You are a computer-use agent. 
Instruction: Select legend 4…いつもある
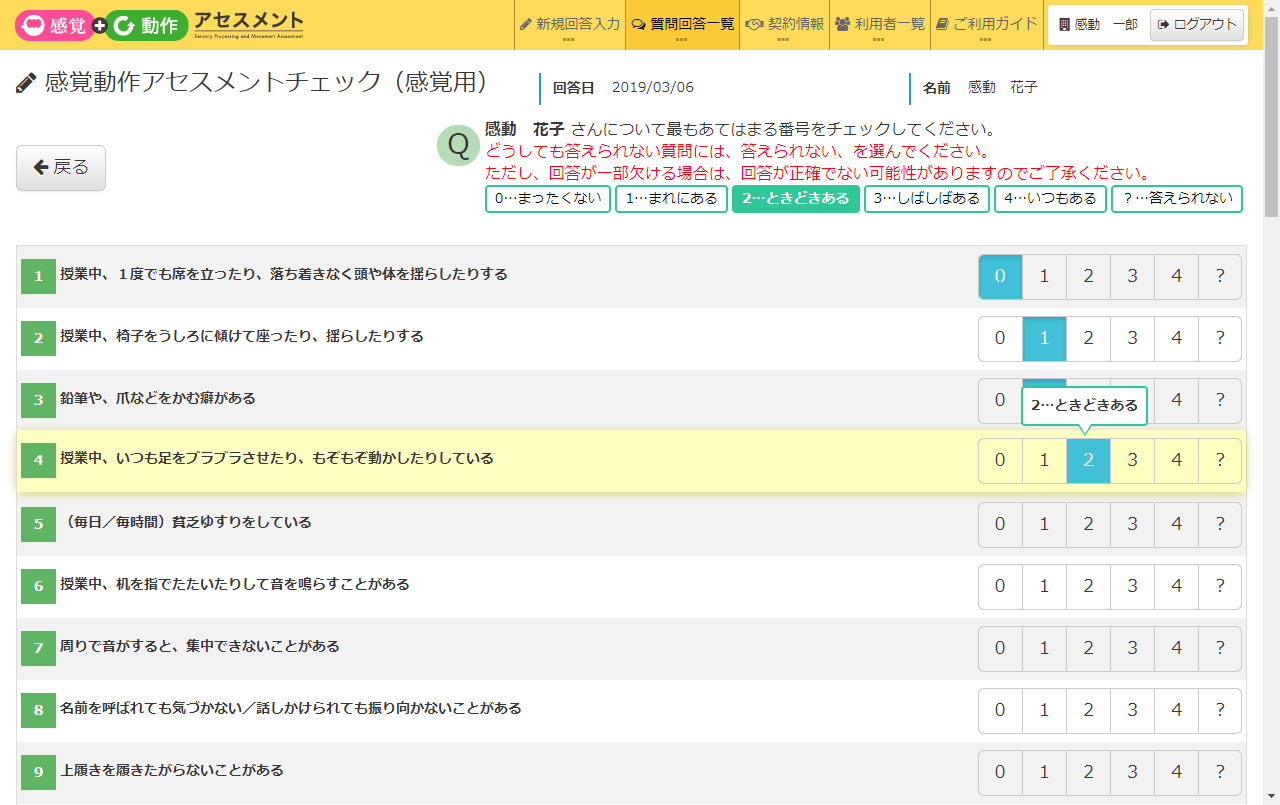(x=1050, y=198)
